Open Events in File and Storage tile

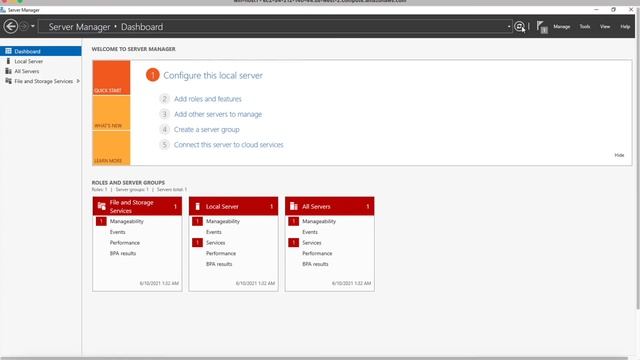coord(118,232)
